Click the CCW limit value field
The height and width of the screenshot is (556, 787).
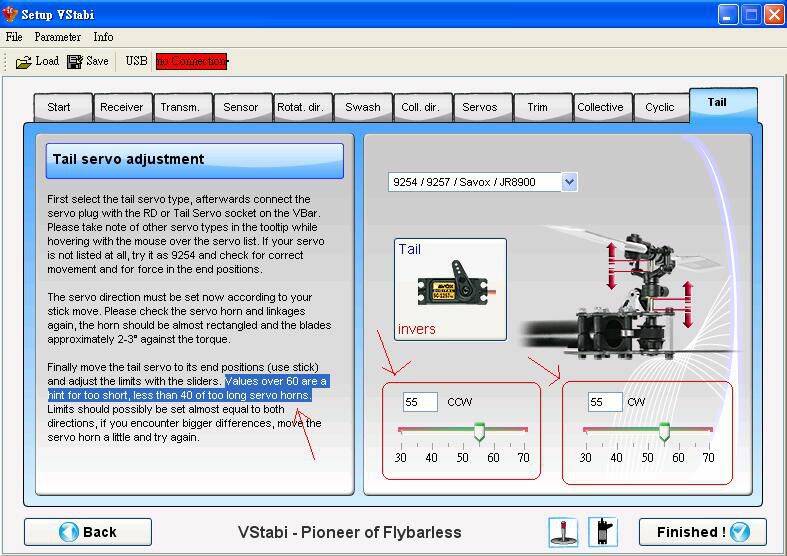point(420,402)
